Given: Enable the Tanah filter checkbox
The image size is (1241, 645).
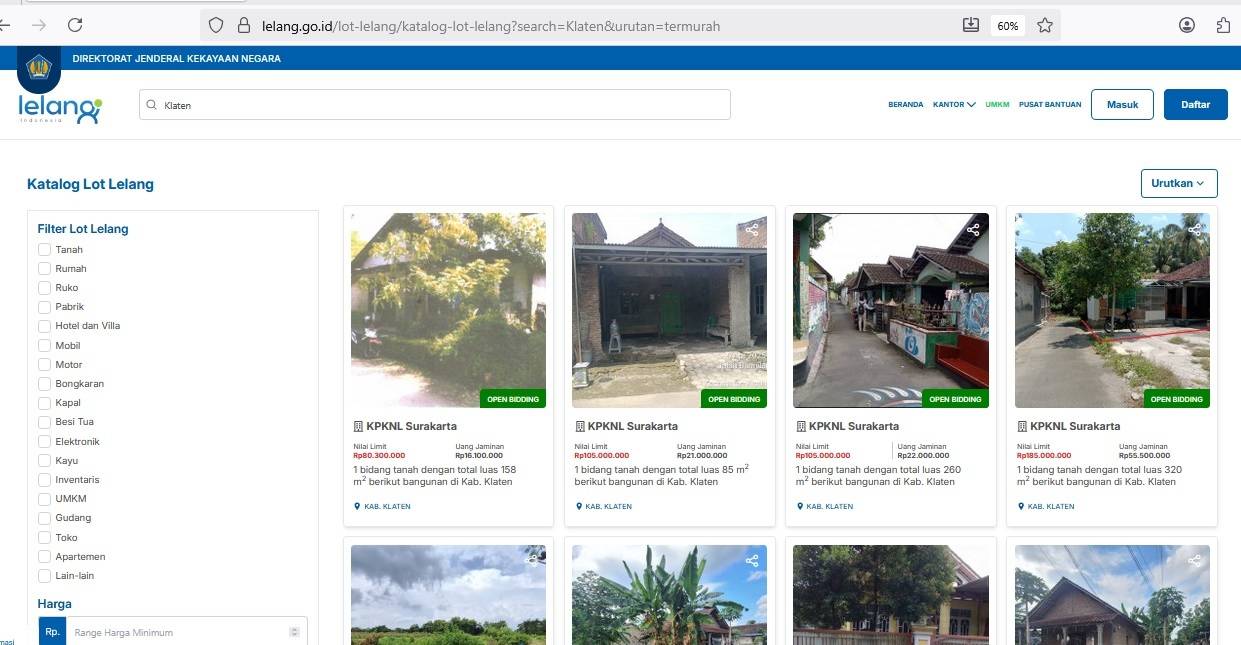Looking at the screenshot, I should tap(44, 250).
